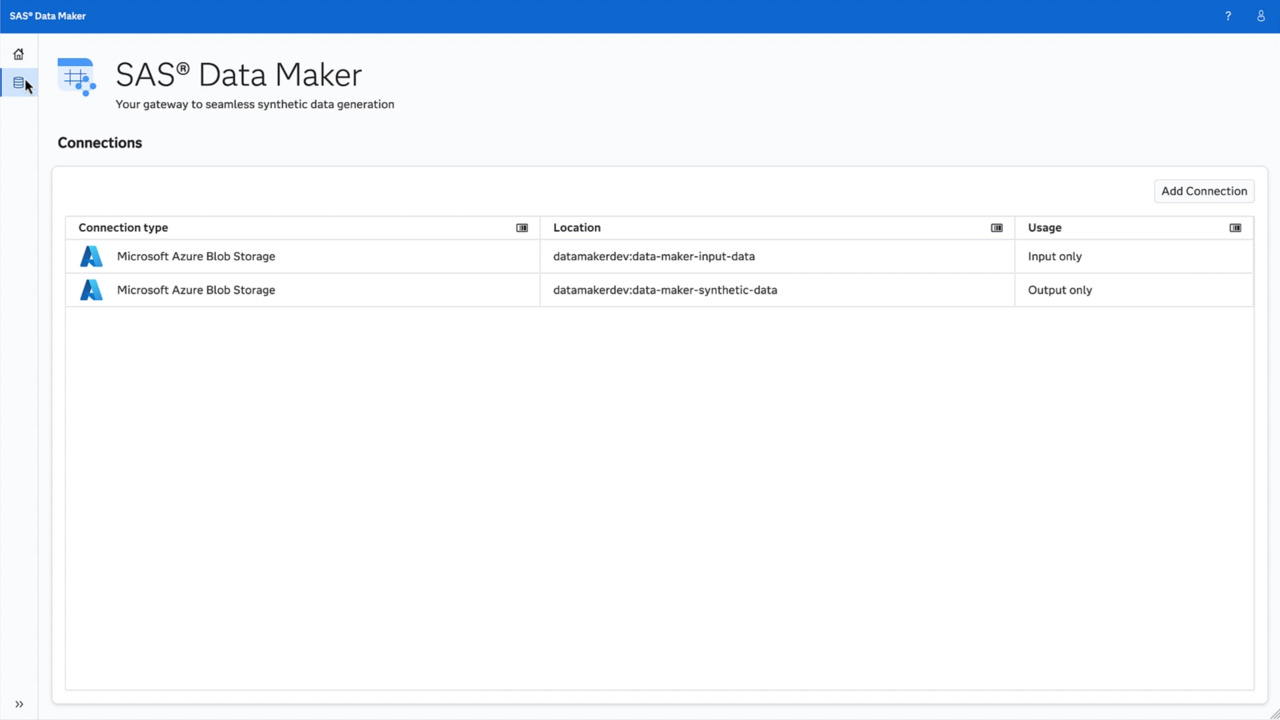Select Microsoft Azure Blob Storage synthetic-data row
The height and width of the screenshot is (720, 1280).
point(659,290)
